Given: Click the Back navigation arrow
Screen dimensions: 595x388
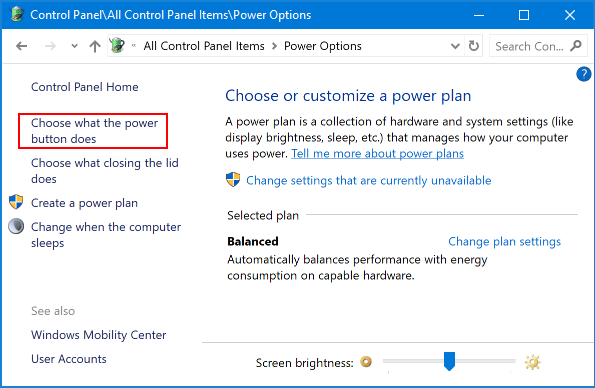Looking at the screenshot, I should coord(21,46).
